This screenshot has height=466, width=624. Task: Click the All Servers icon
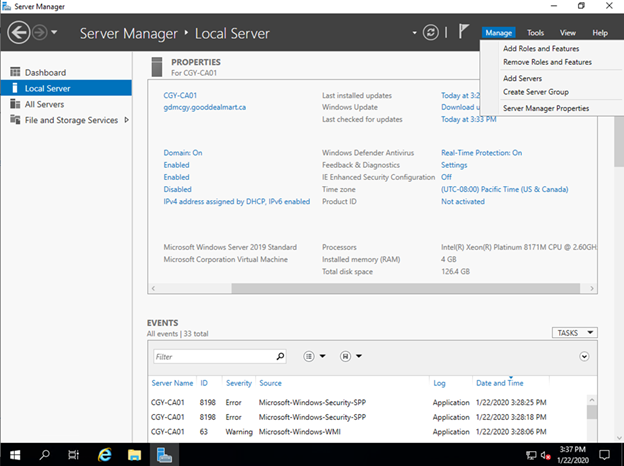point(15,104)
